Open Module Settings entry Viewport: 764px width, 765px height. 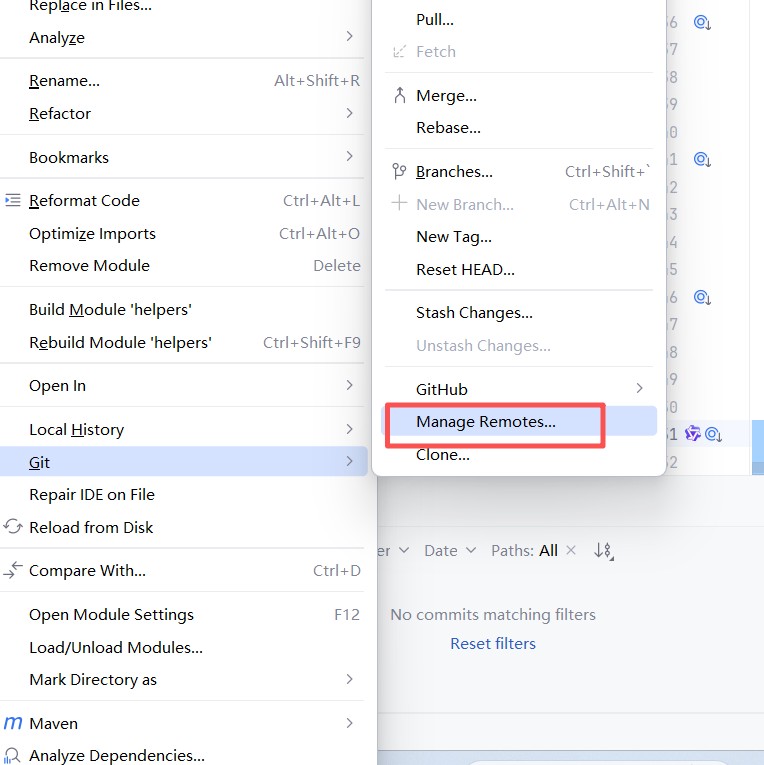[x=183, y=614]
